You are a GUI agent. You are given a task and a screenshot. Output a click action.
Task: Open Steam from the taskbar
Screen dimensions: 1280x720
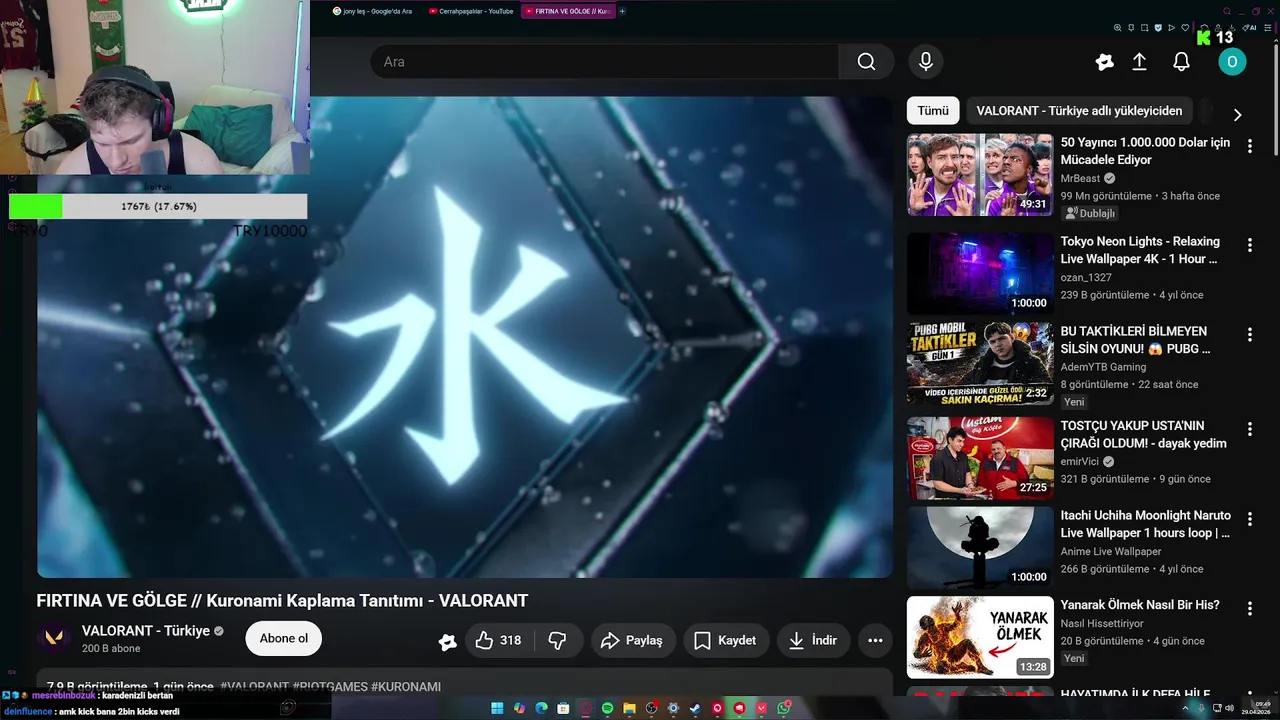[695, 708]
